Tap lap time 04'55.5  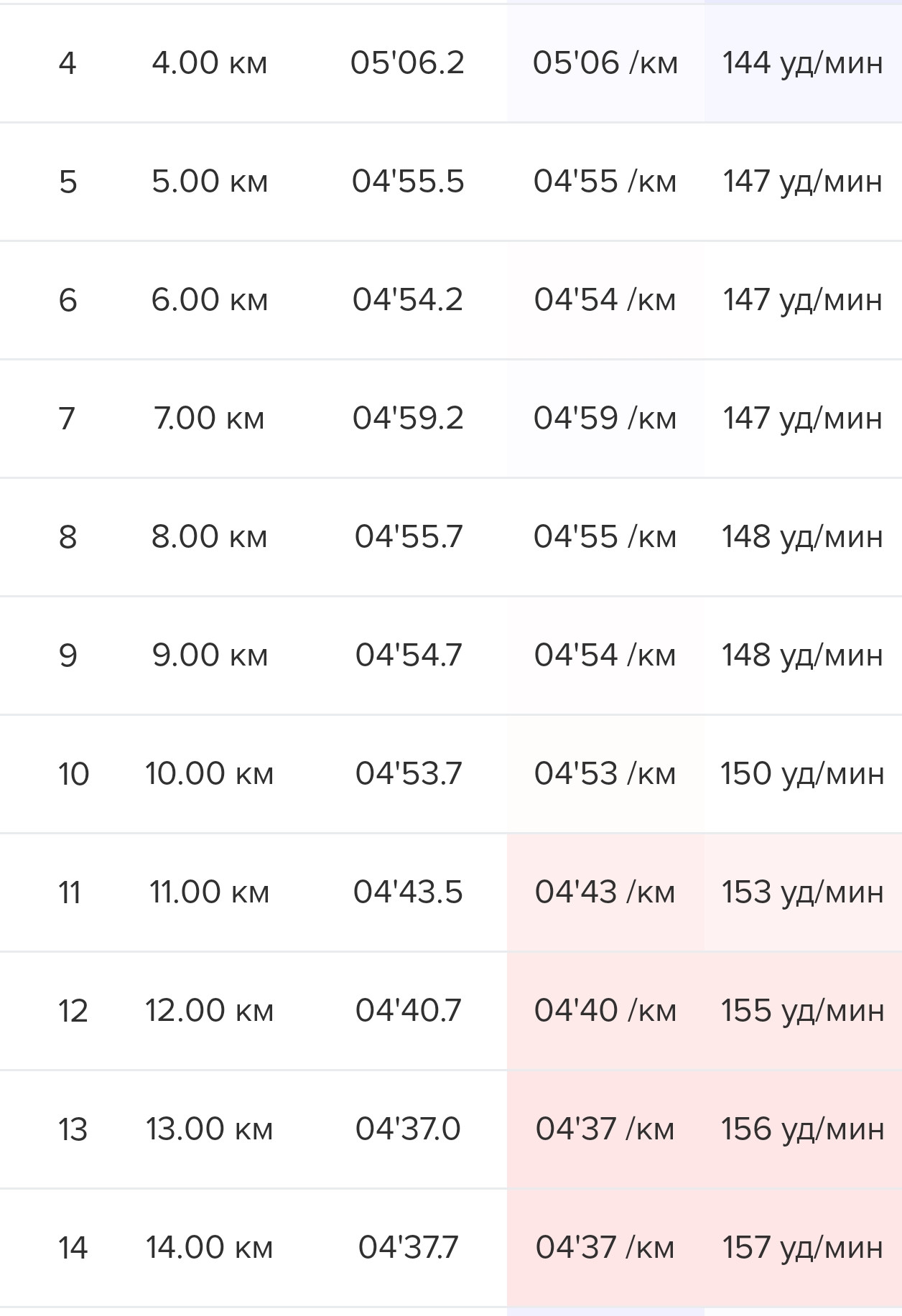408,182
